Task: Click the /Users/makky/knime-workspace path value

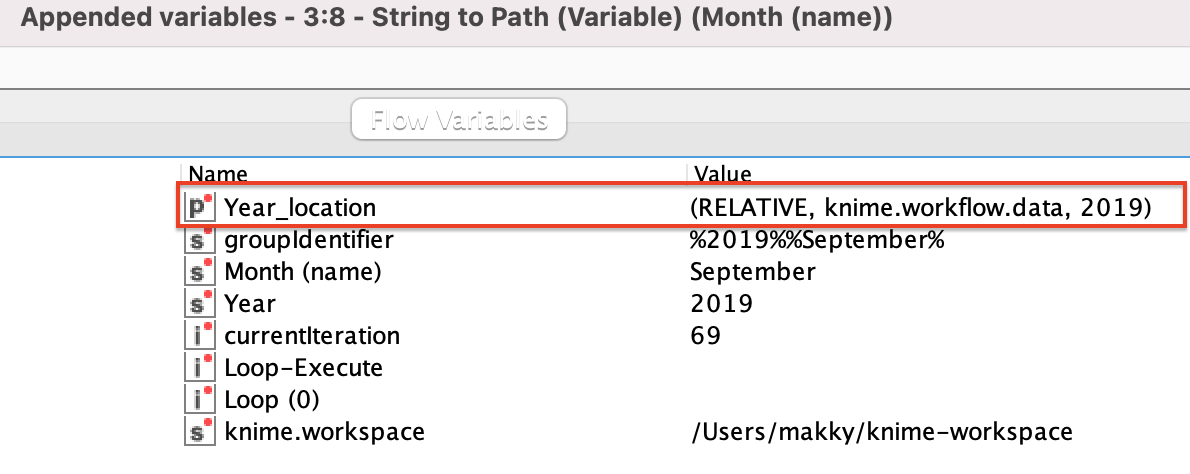Action: point(881,432)
